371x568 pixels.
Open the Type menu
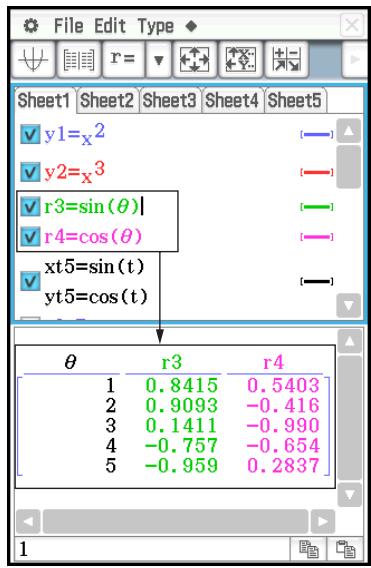tap(156, 27)
